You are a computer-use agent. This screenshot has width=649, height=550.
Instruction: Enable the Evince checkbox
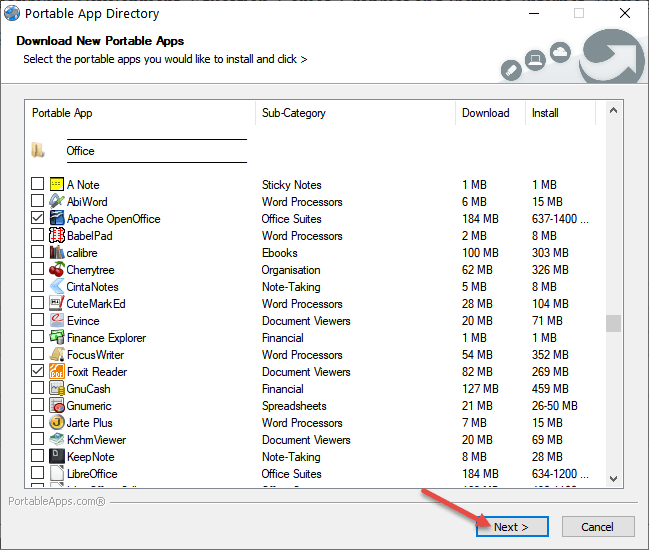pos(38,319)
